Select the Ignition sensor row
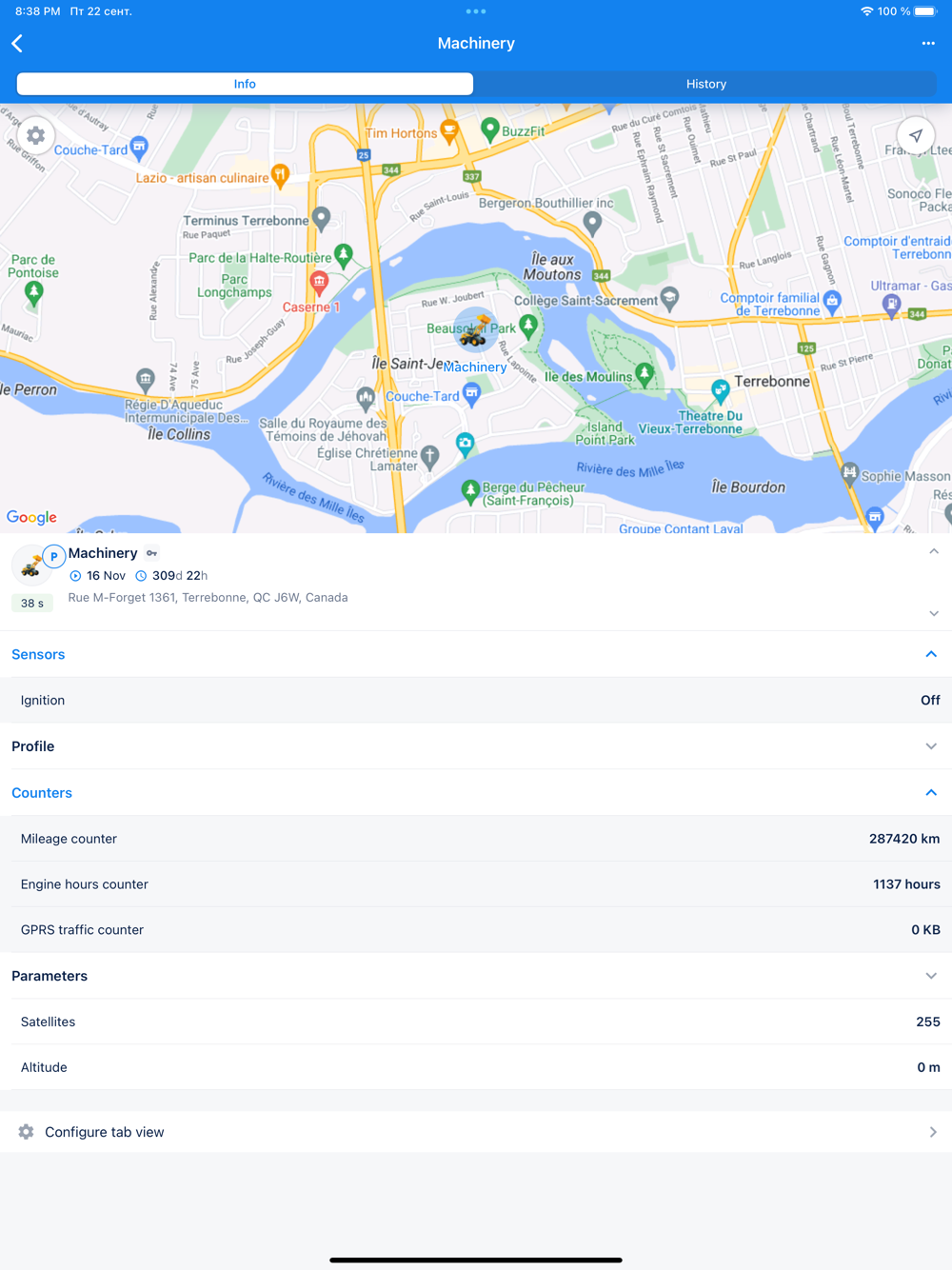 pyautogui.click(x=476, y=701)
